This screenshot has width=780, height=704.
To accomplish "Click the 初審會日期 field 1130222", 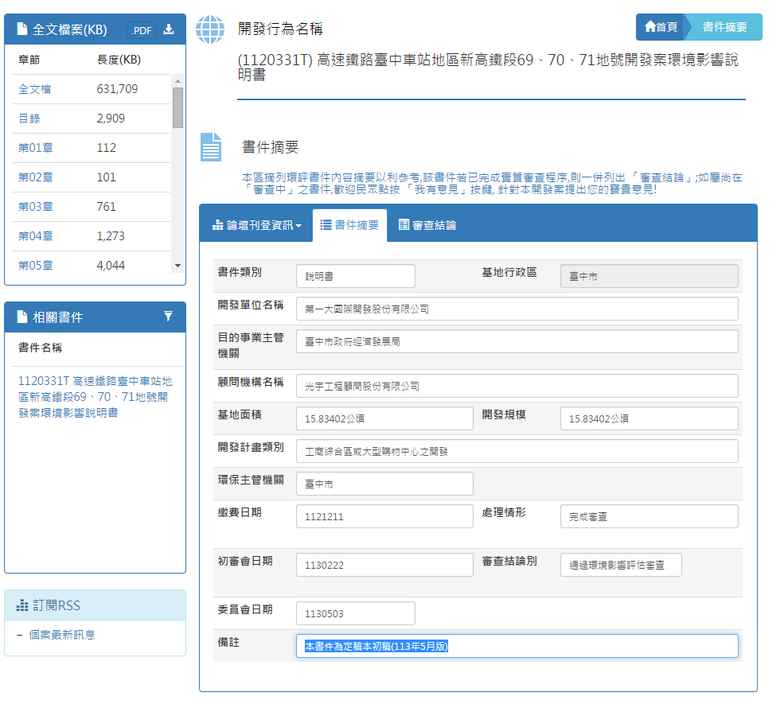I will pos(385,565).
